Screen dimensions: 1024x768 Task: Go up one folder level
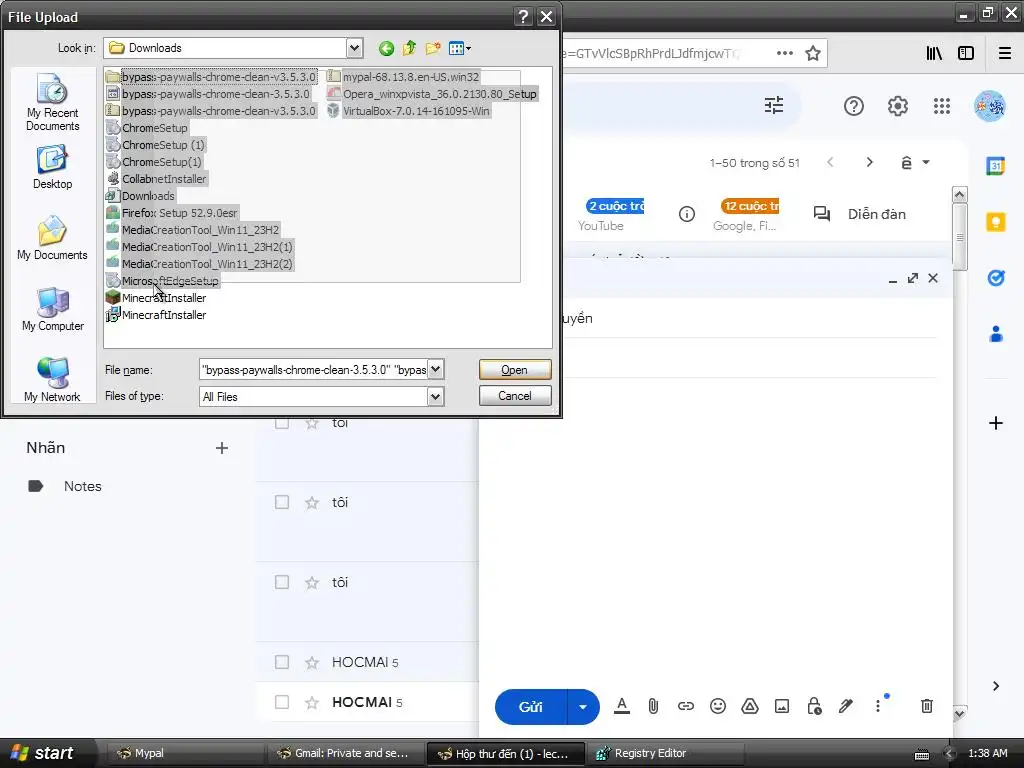tap(409, 48)
